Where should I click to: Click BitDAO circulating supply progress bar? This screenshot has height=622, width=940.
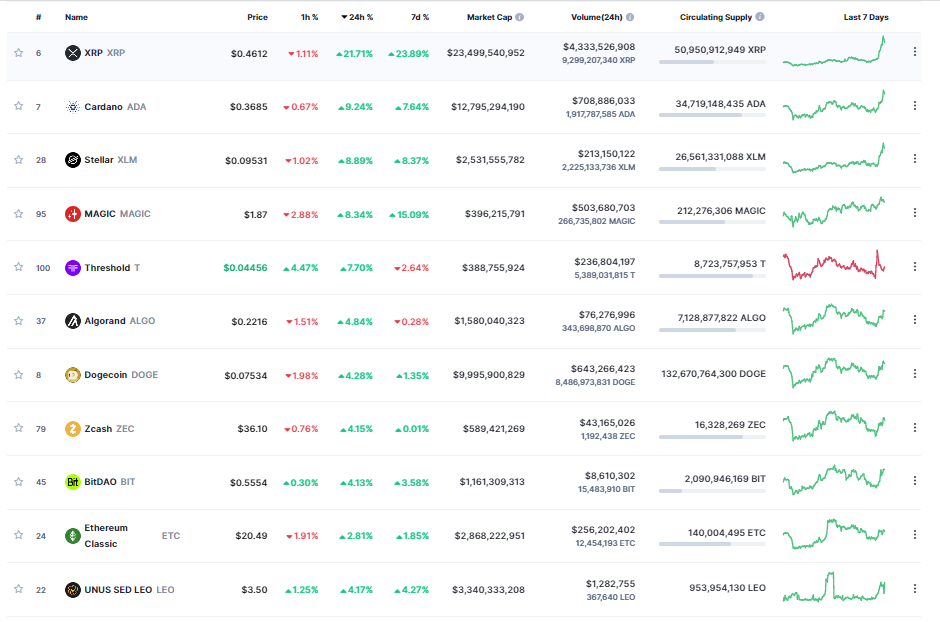(x=712, y=491)
